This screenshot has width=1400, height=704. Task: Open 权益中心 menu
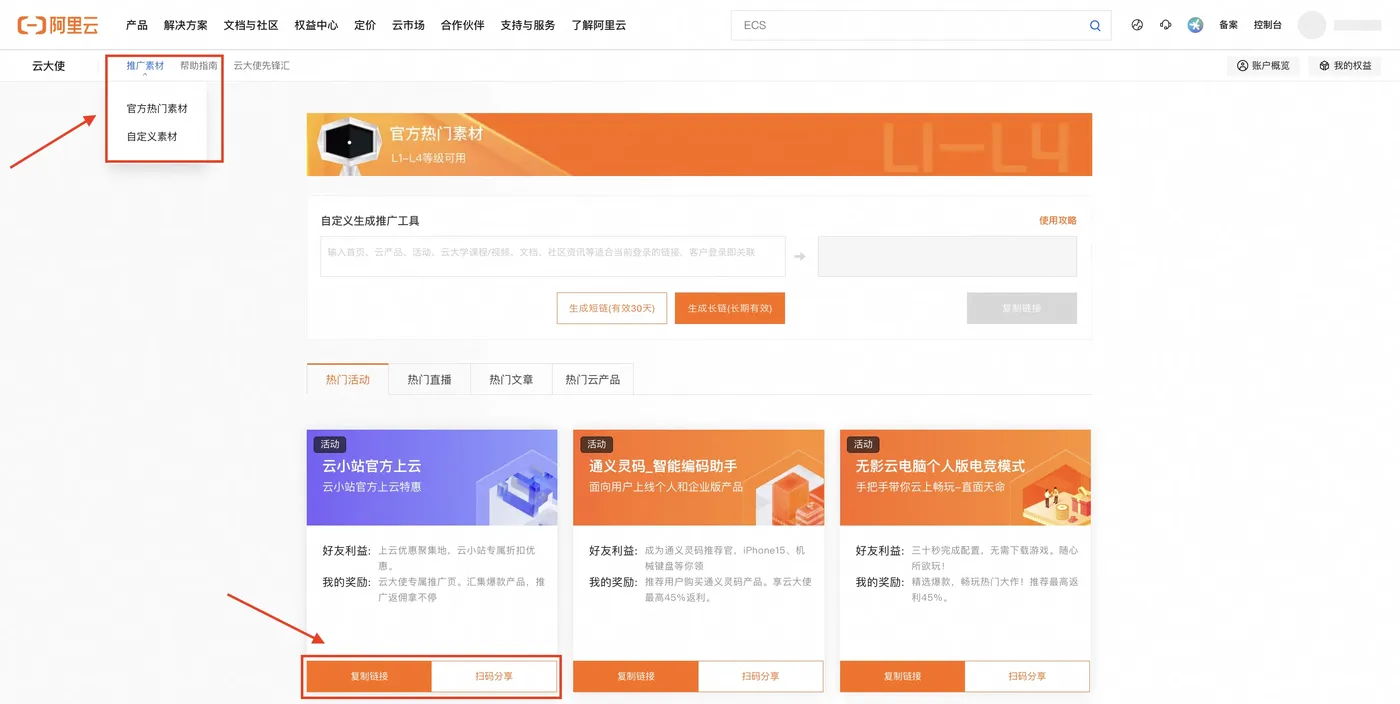pos(316,25)
